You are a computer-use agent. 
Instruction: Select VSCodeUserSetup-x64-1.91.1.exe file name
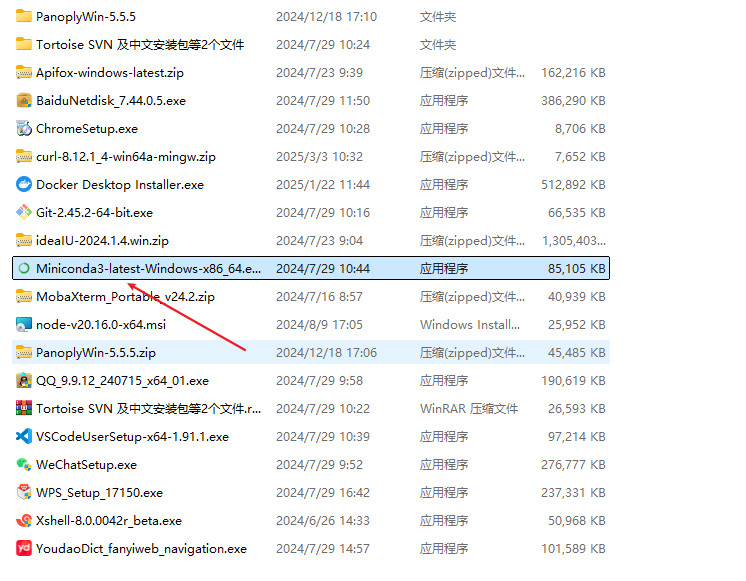(x=133, y=436)
